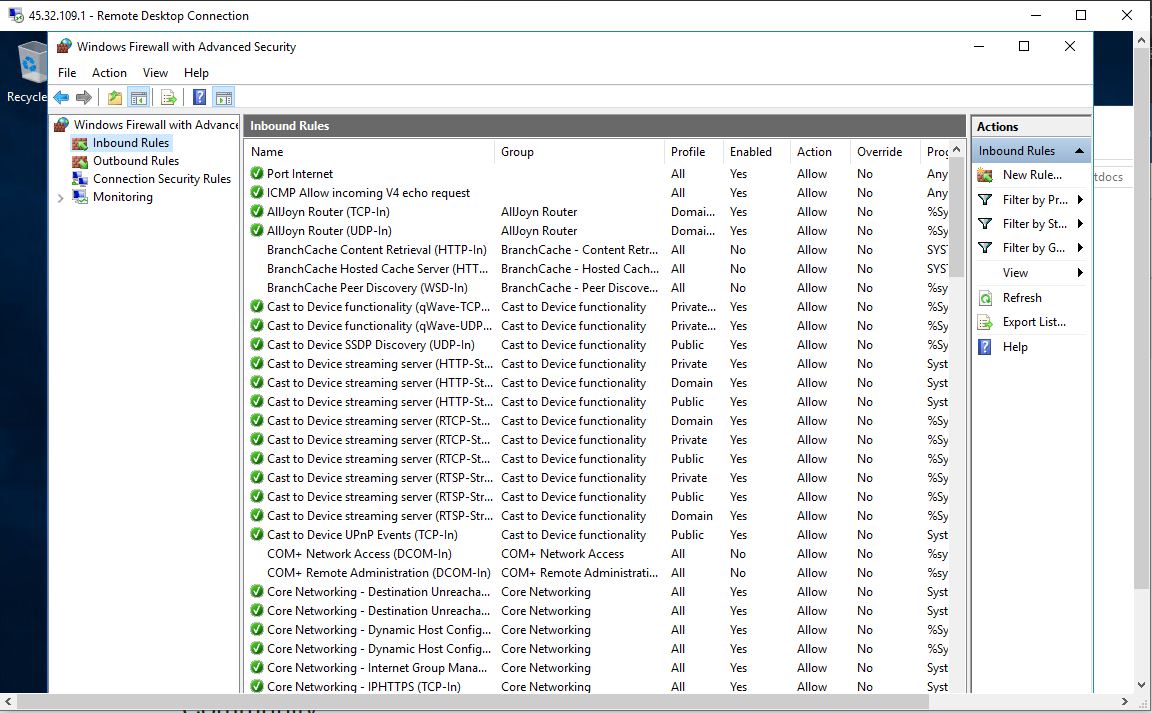The height and width of the screenshot is (713, 1152).
Task: Click the Export List icon in the toolbar
Action: pyautogui.click(x=168, y=97)
